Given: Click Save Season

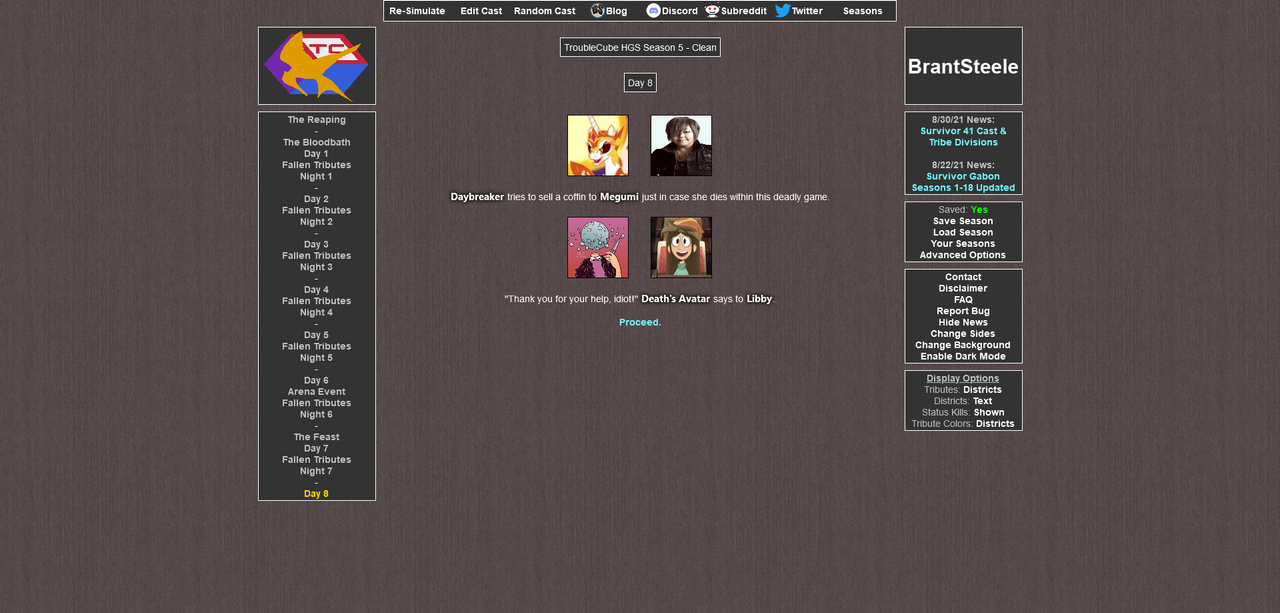Looking at the screenshot, I should point(963,221).
